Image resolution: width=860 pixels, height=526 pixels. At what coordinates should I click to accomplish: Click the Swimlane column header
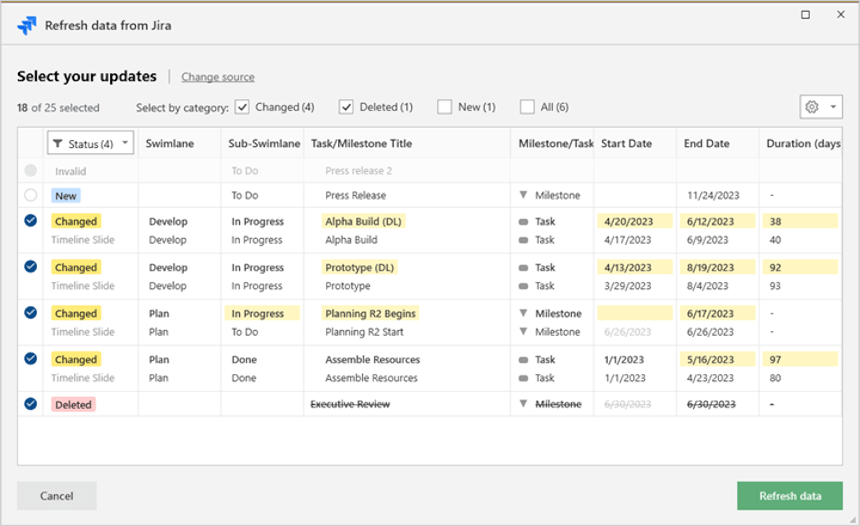pyautogui.click(x=170, y=143)
